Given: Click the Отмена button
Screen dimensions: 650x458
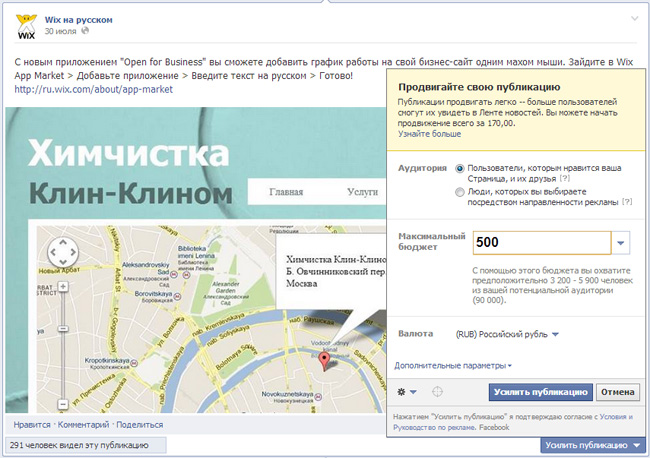Looking at the screenshot, I should click(x=618, y=392).
